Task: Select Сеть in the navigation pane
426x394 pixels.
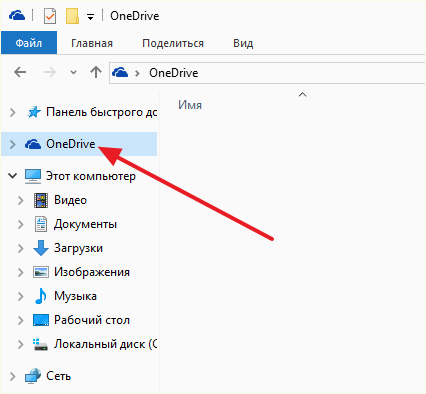Action: click(58, 376)
